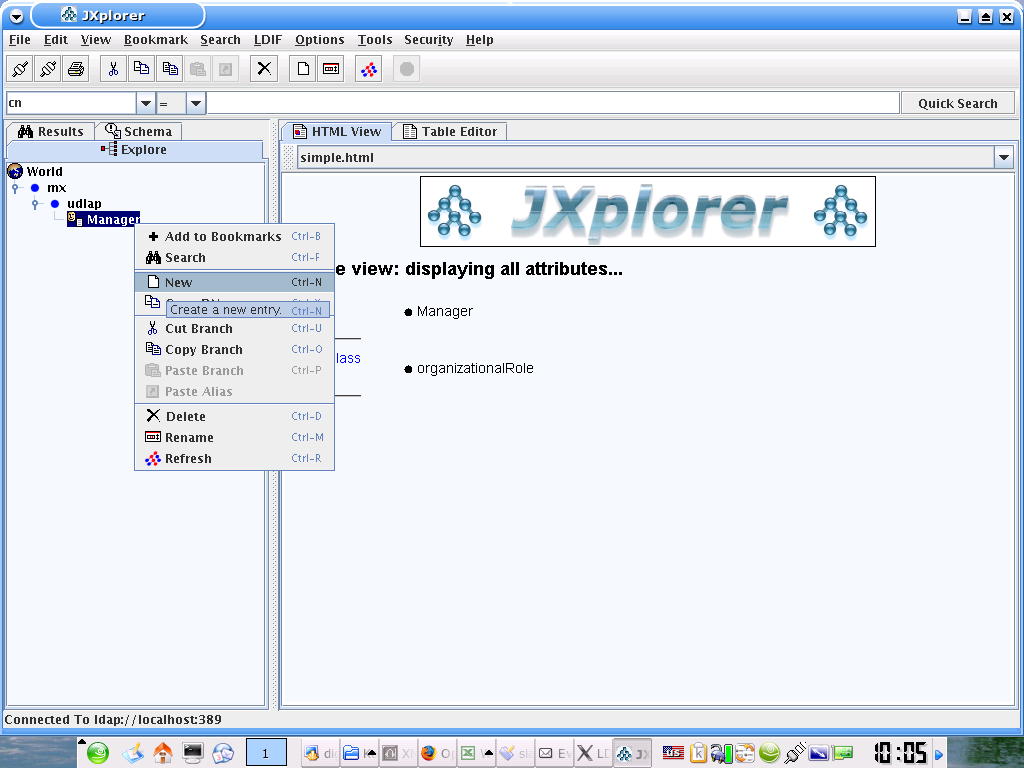Image resolution: width=1024 pixels, height=768 pixels.
Task: Choose Delete from the context menu
Action: (x=185, y=416)
